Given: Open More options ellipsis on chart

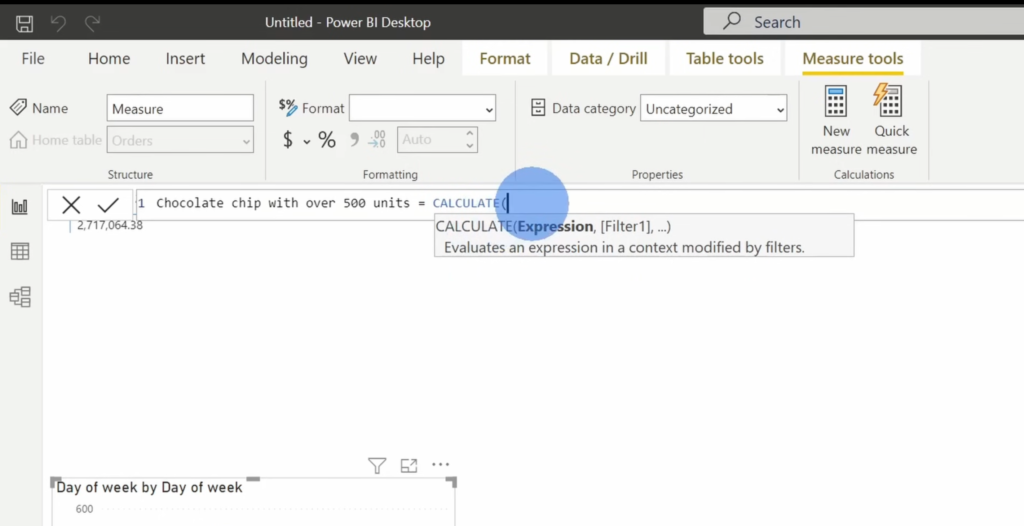Looking at the screenshot, I should 441,465.
